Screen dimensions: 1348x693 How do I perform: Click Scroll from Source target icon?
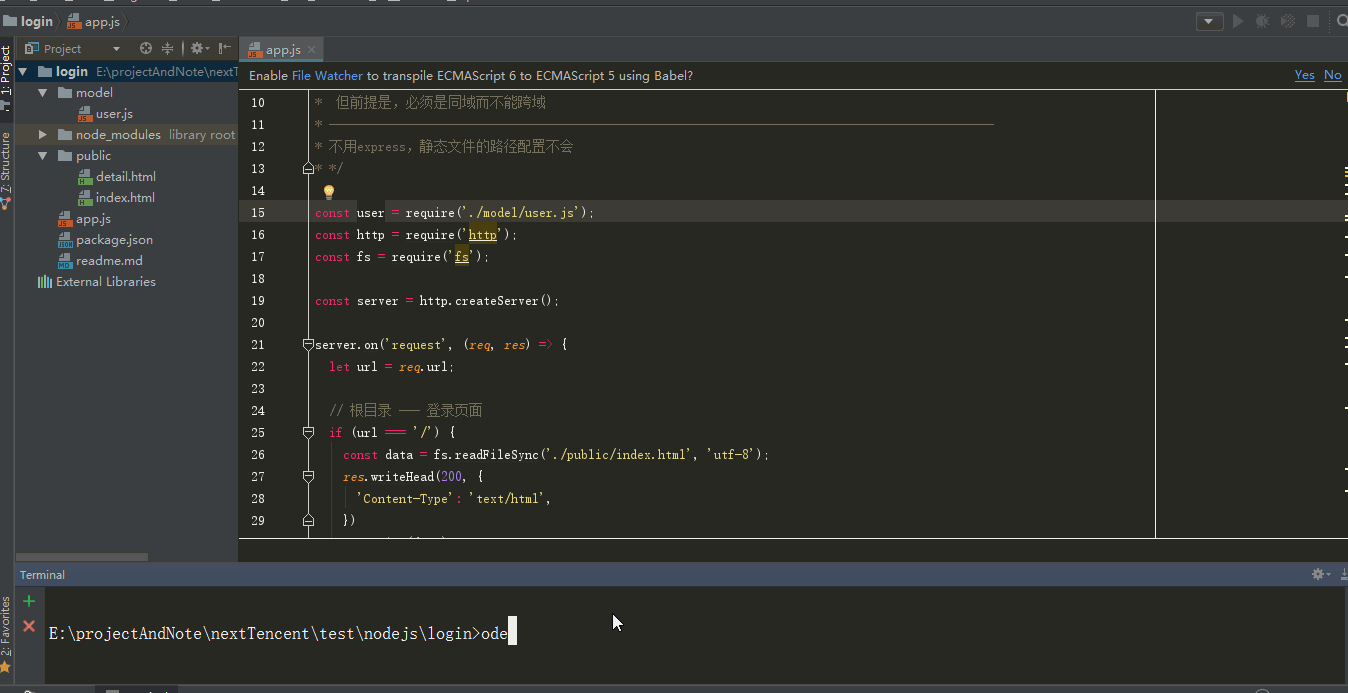click(146, 48)
